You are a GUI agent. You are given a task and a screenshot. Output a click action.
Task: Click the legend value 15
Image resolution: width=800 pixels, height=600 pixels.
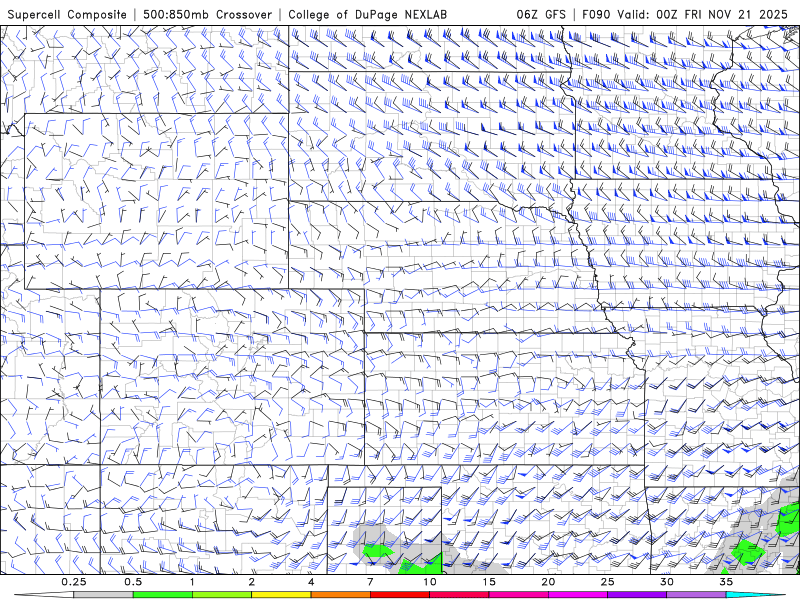coord(489,582)
